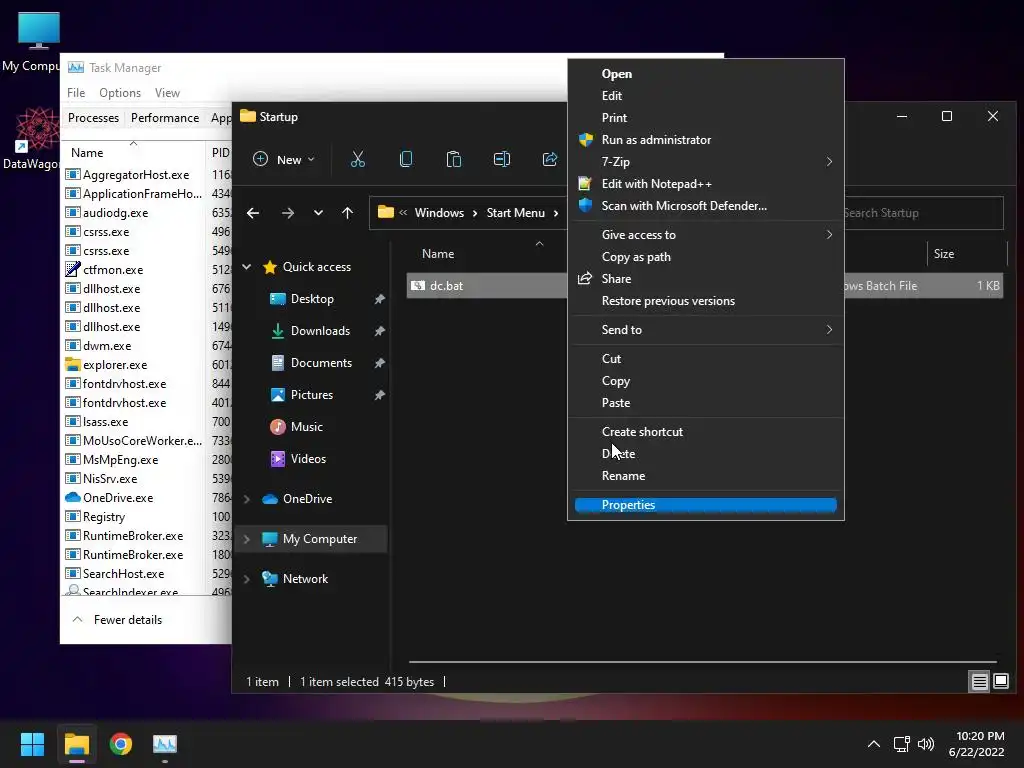Image resolution: width=1024 pixels, height=768 pixels.
Task: Open Desktop in Quick access
Action: [312, 299]
